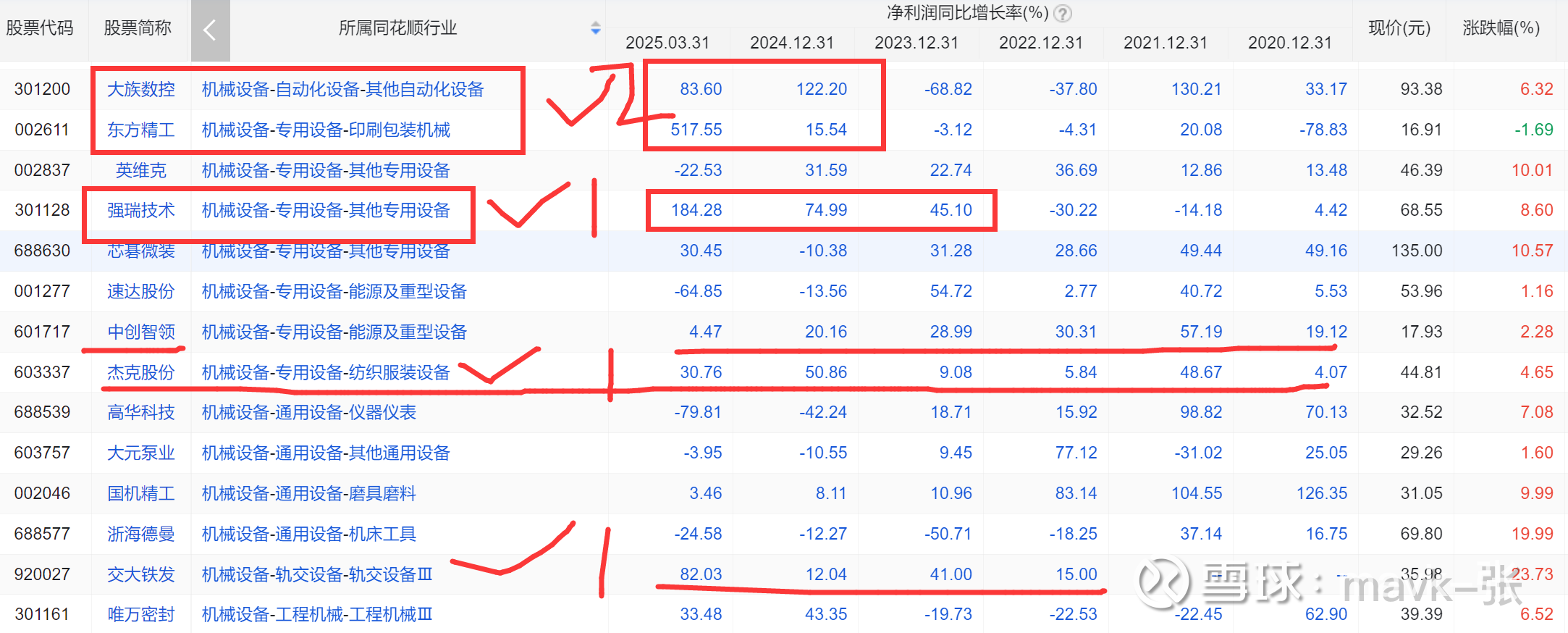Sort by 所属同花顺行业 column arrows
This screenshot has height=633, width=1568.
pos(595,28)
